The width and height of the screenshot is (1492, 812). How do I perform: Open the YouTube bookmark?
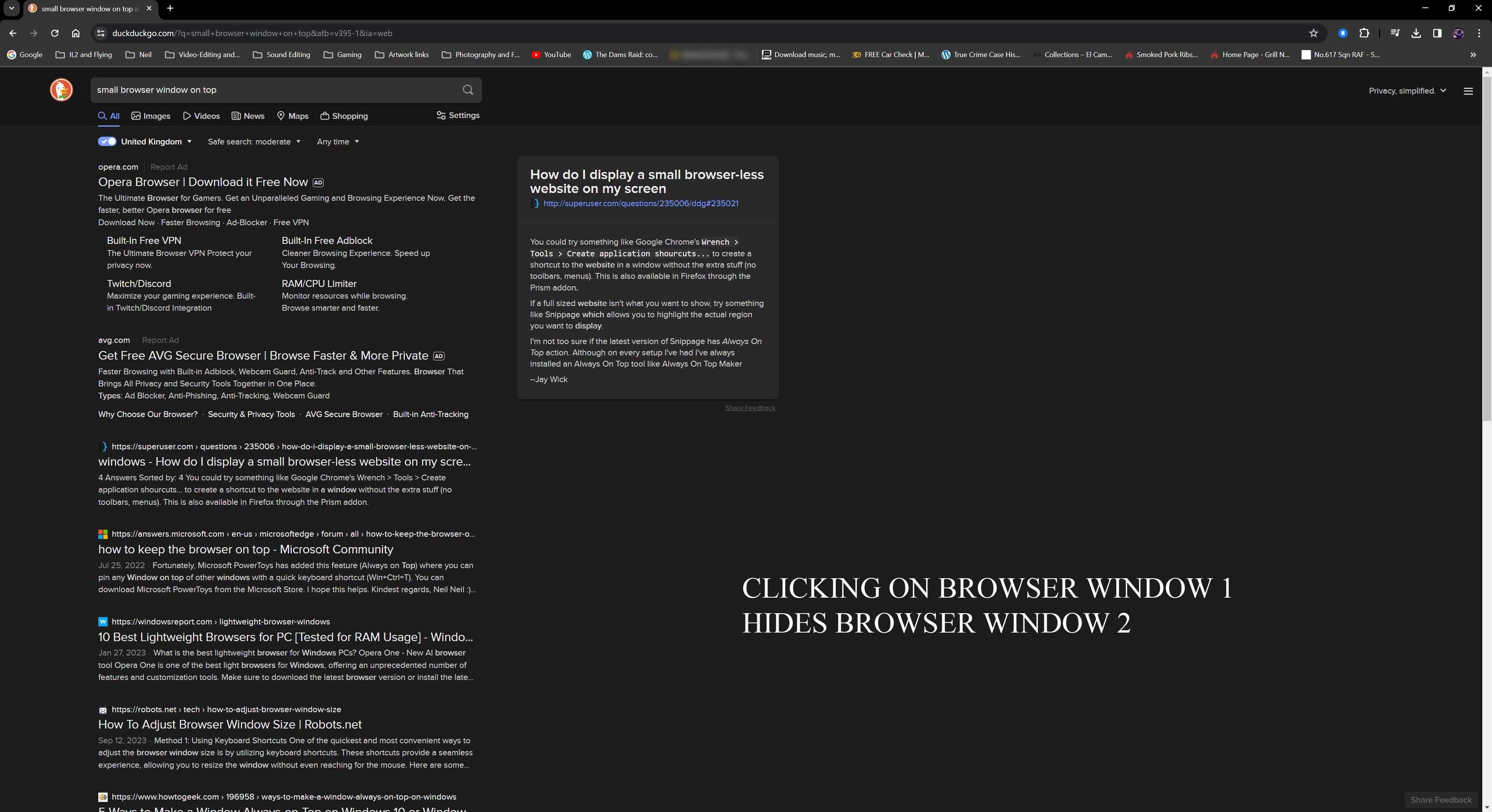[551, 54]
